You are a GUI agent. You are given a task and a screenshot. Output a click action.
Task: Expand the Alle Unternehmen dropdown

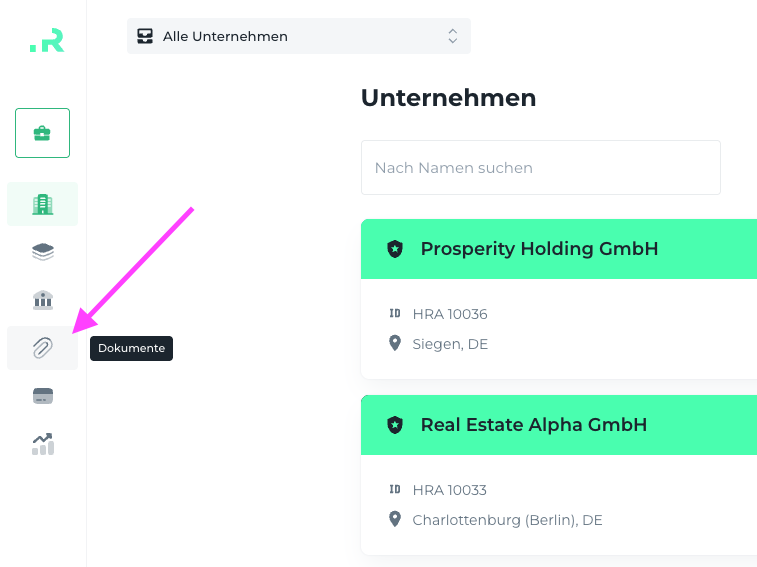298,36
